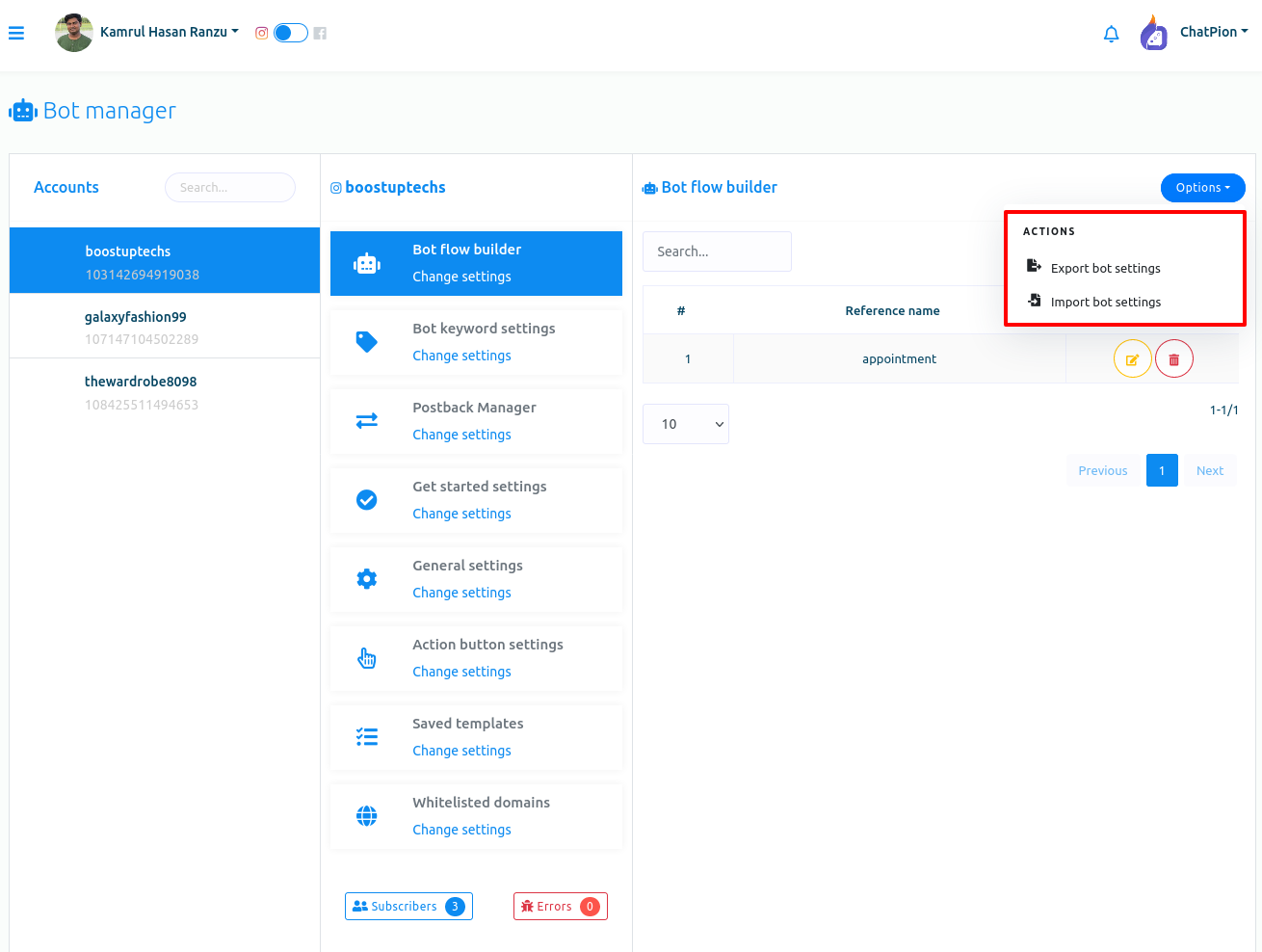Select the thewardrobe8098 account
The image size is (1262, 952).
tap(165, 392)
